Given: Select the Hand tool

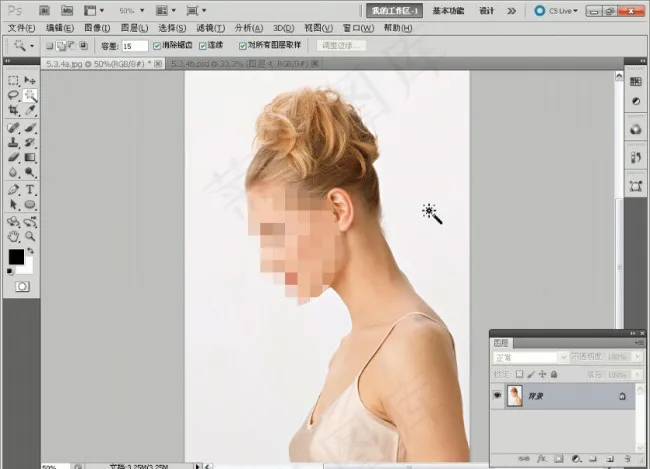Looking at the screenshot, I should (x=13, y=237).
